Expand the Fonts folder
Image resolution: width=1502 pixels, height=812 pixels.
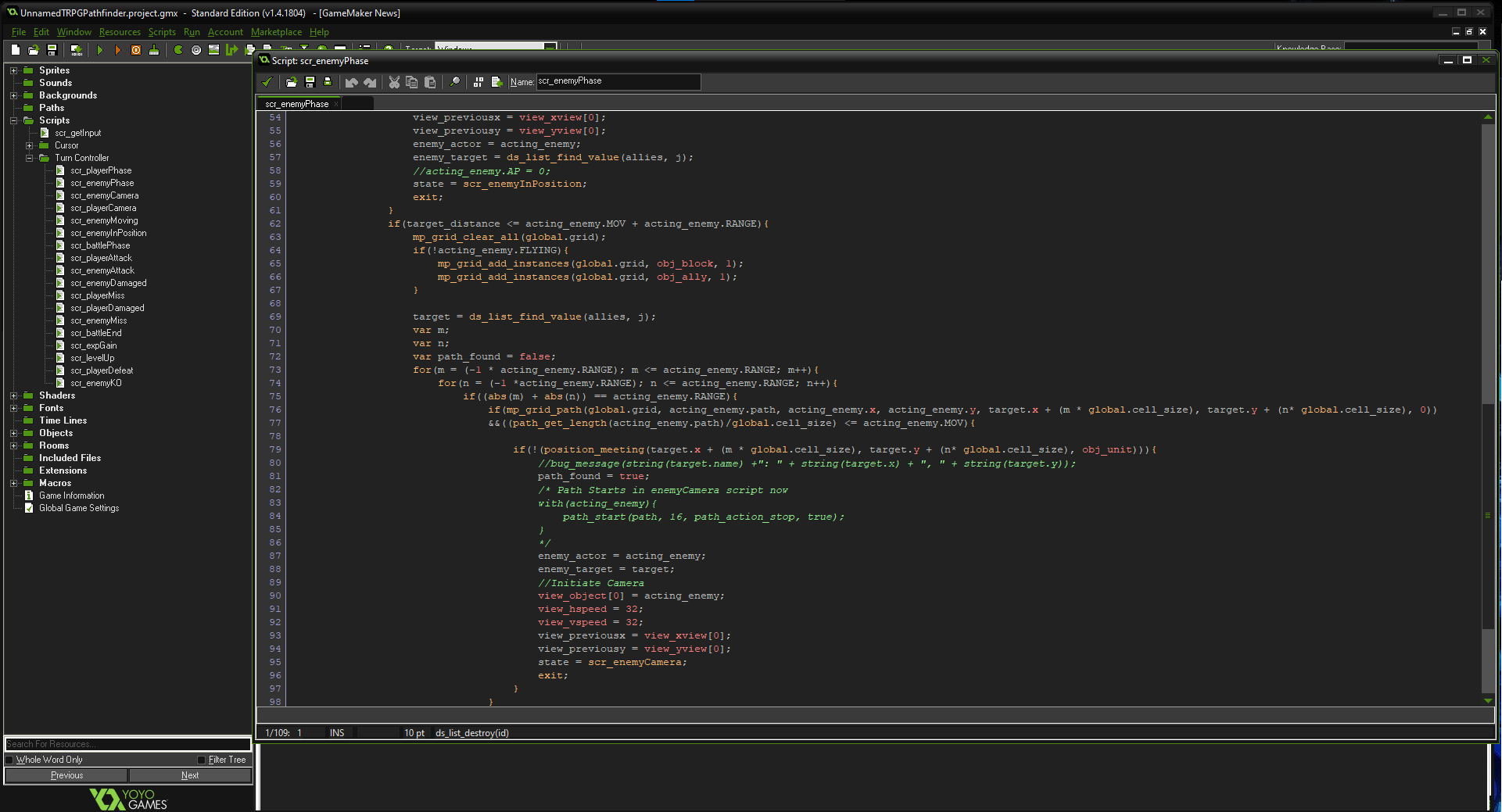[13, 408]
